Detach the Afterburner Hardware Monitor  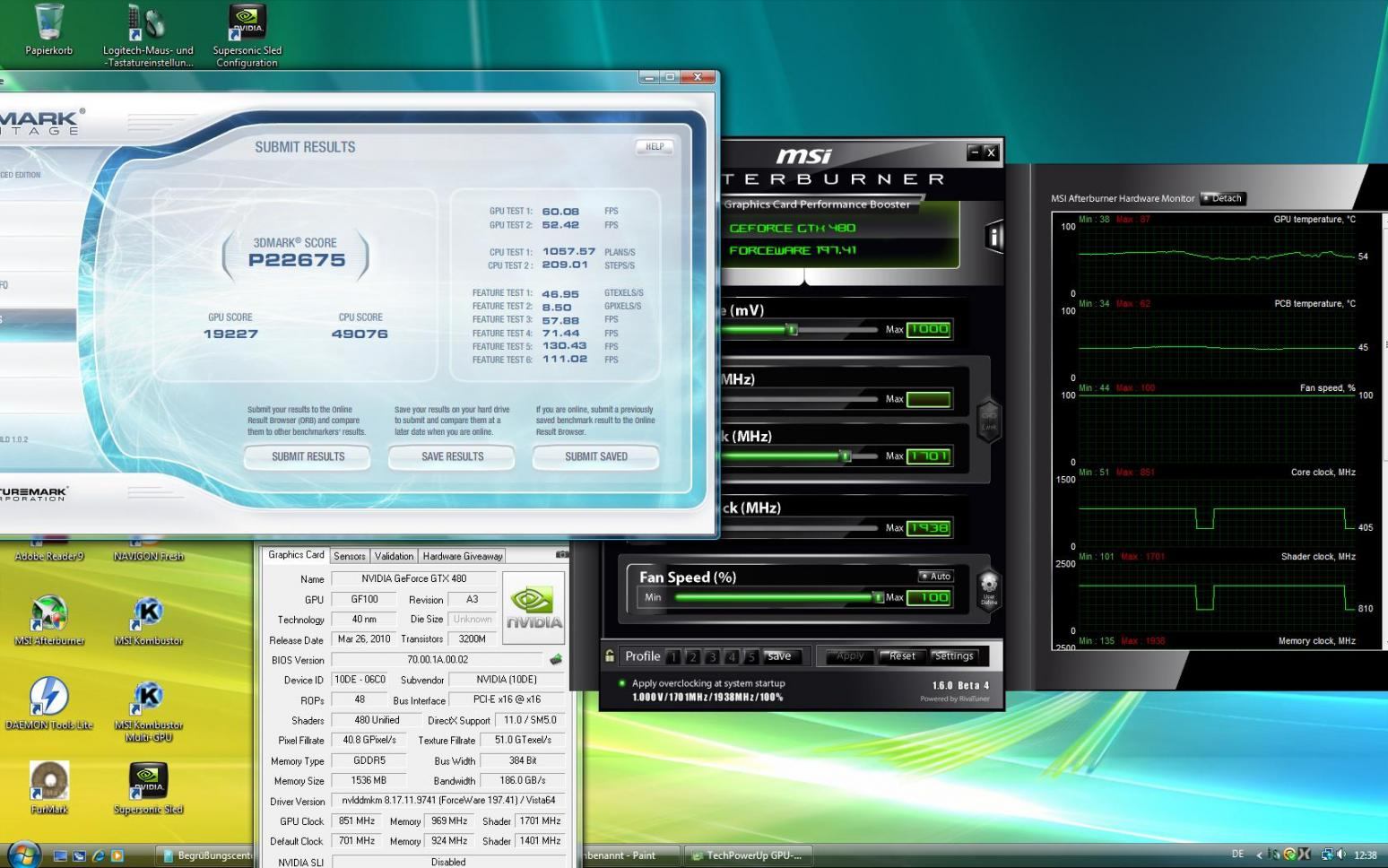(x=1223, y=198)
